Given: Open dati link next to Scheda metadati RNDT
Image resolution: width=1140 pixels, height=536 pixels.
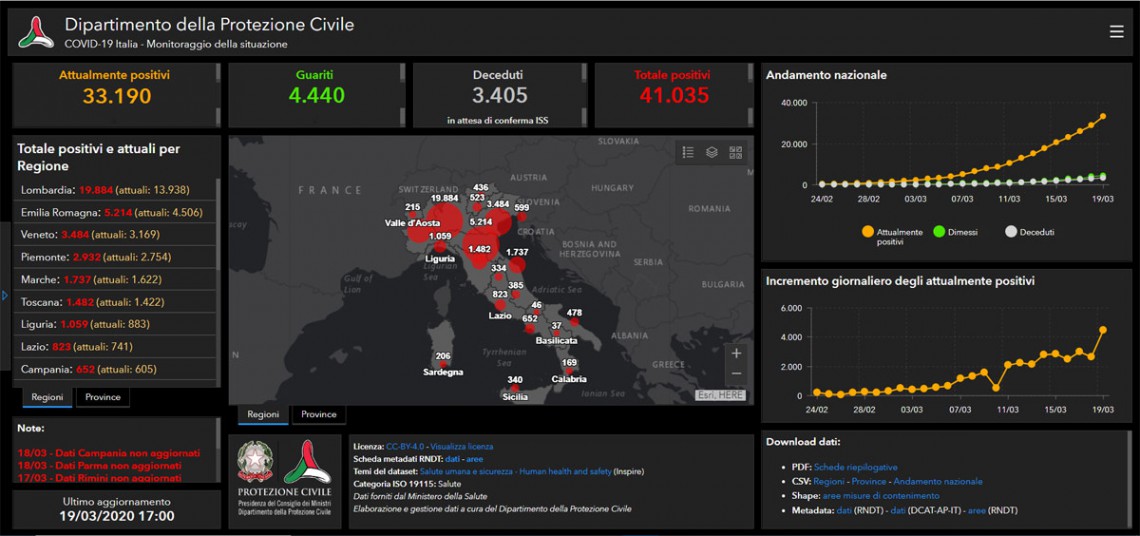Looking at the screenshot, I should (x=452, y=459).
